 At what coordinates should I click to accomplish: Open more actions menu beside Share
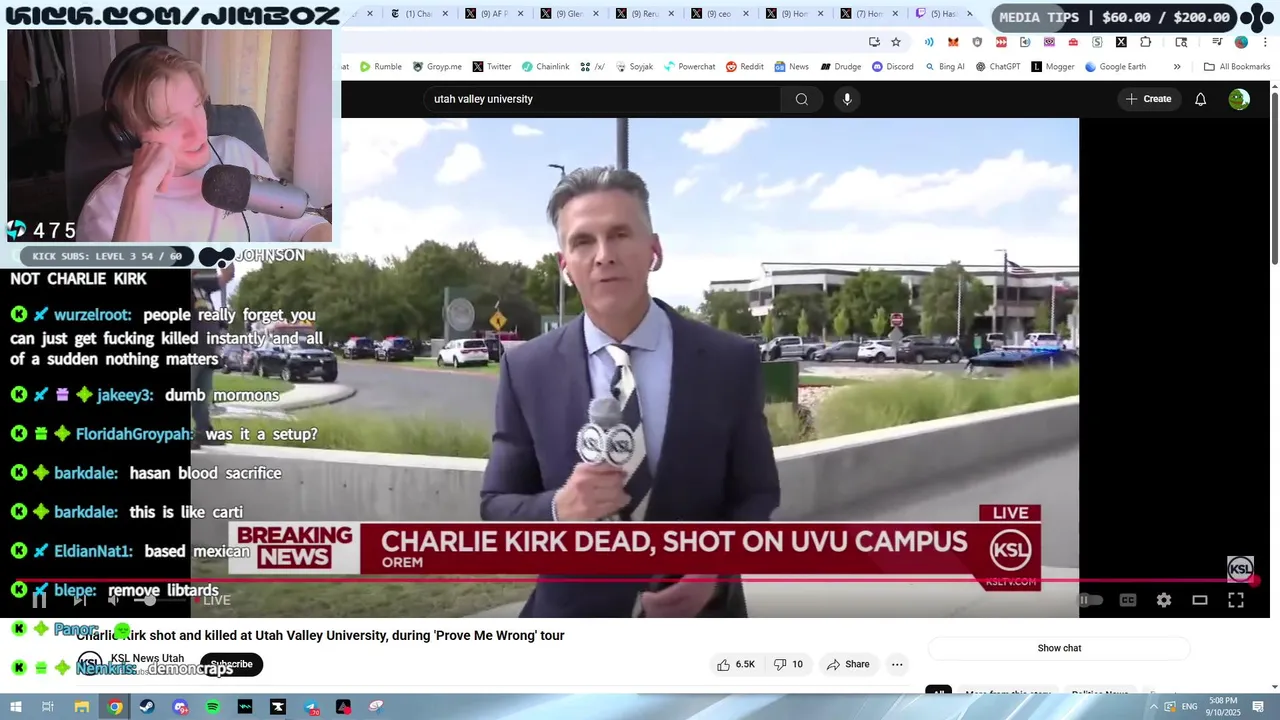point(897,664)
